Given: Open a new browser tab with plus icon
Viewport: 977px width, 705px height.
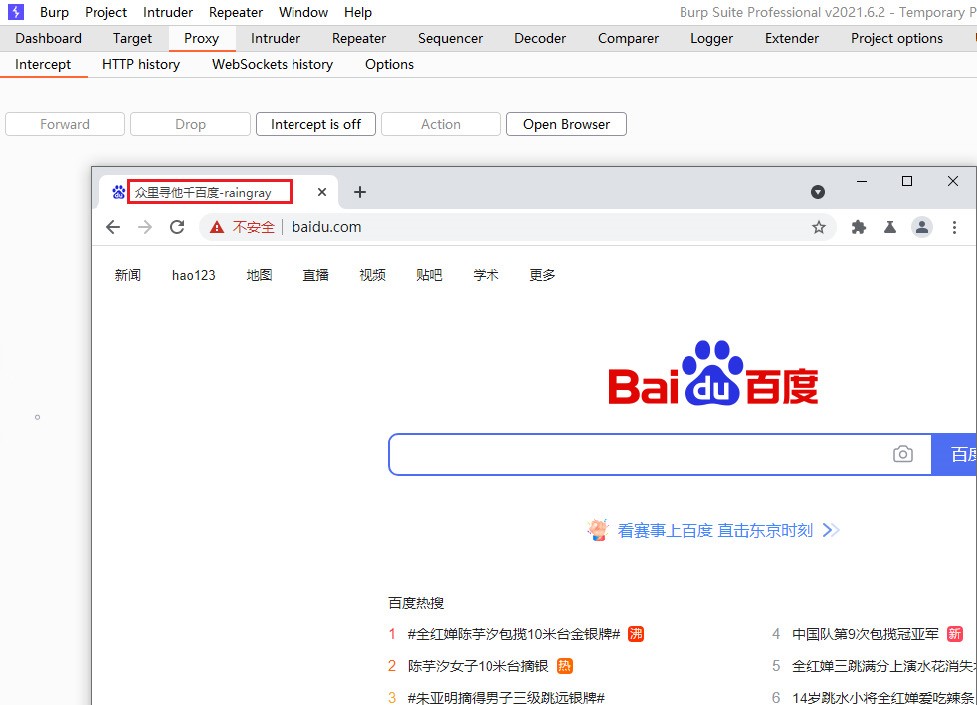Looking at the screenshot, I should (360, 192).
